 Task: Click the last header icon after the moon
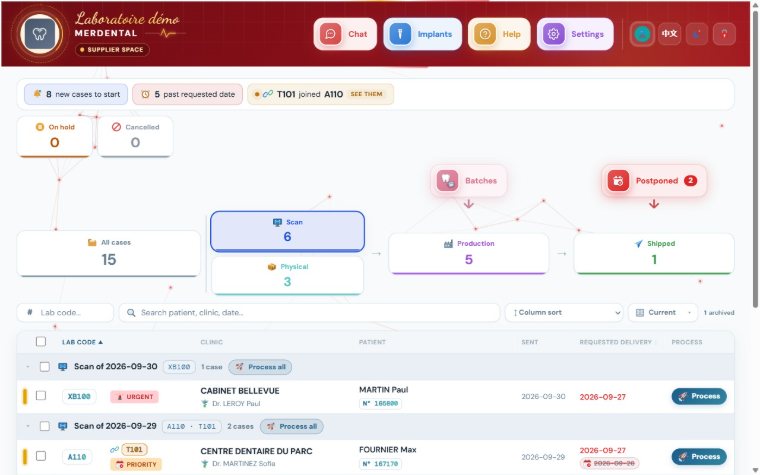pos(724,34)
